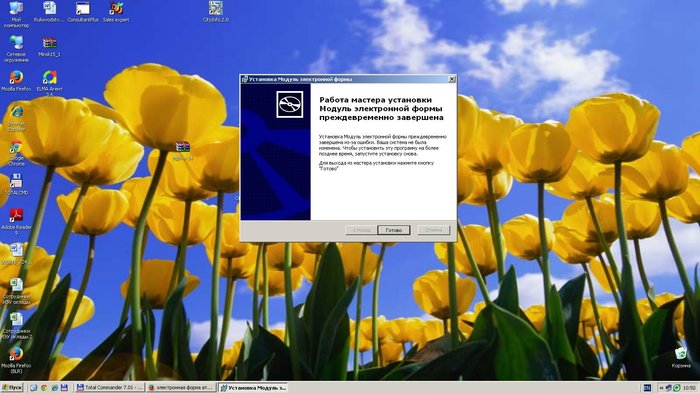
Task: Open Сотрудники ИЭУ склады spreadsheet icon
Action: [x=16, y=291]
